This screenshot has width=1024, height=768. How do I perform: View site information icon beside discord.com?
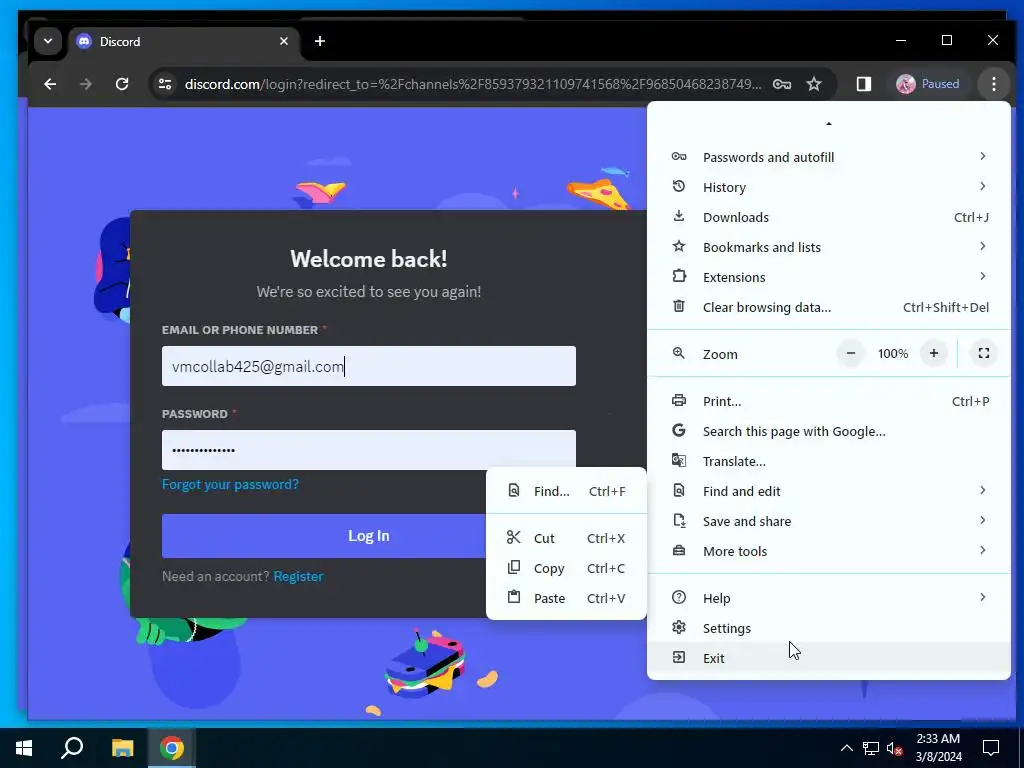point(165,84)
